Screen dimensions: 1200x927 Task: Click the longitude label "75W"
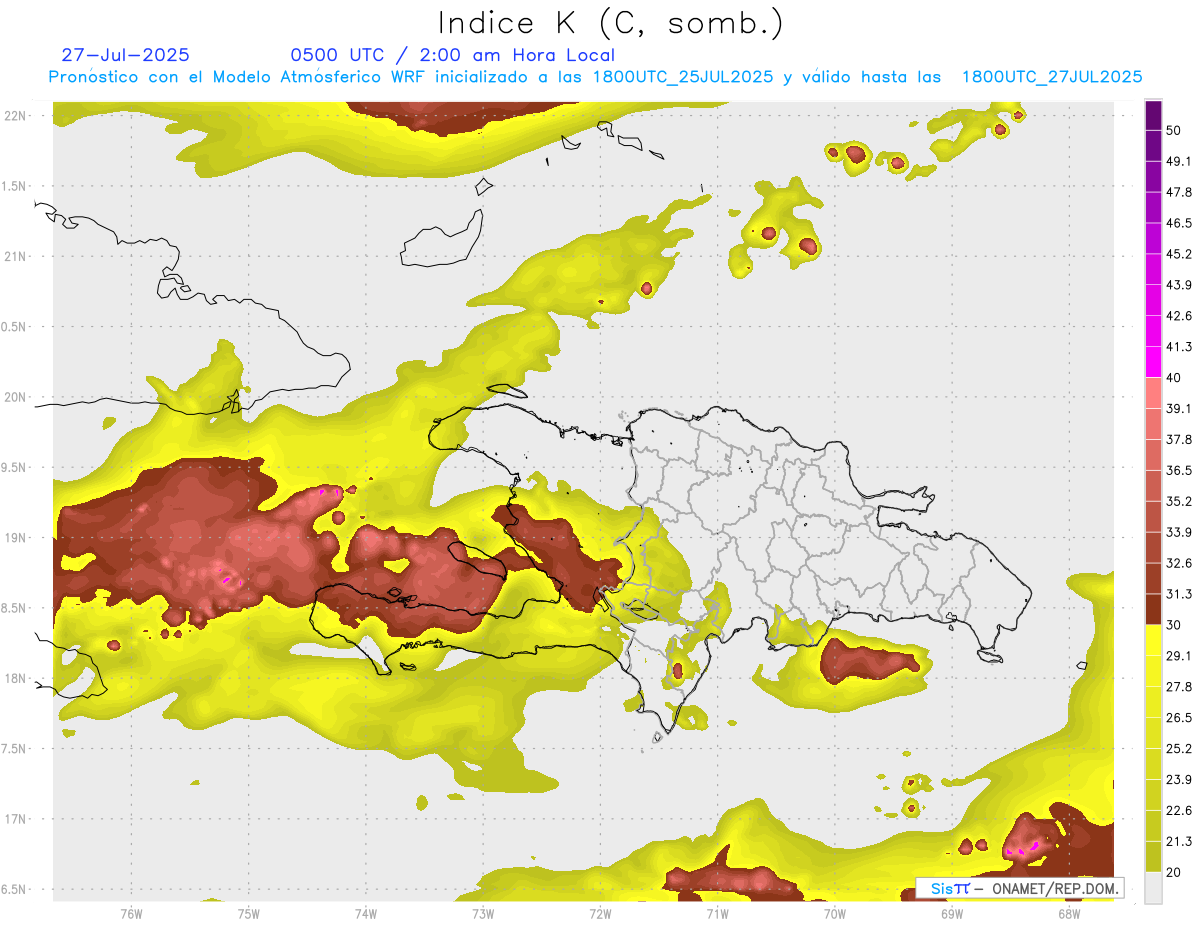tap(248, 914)
